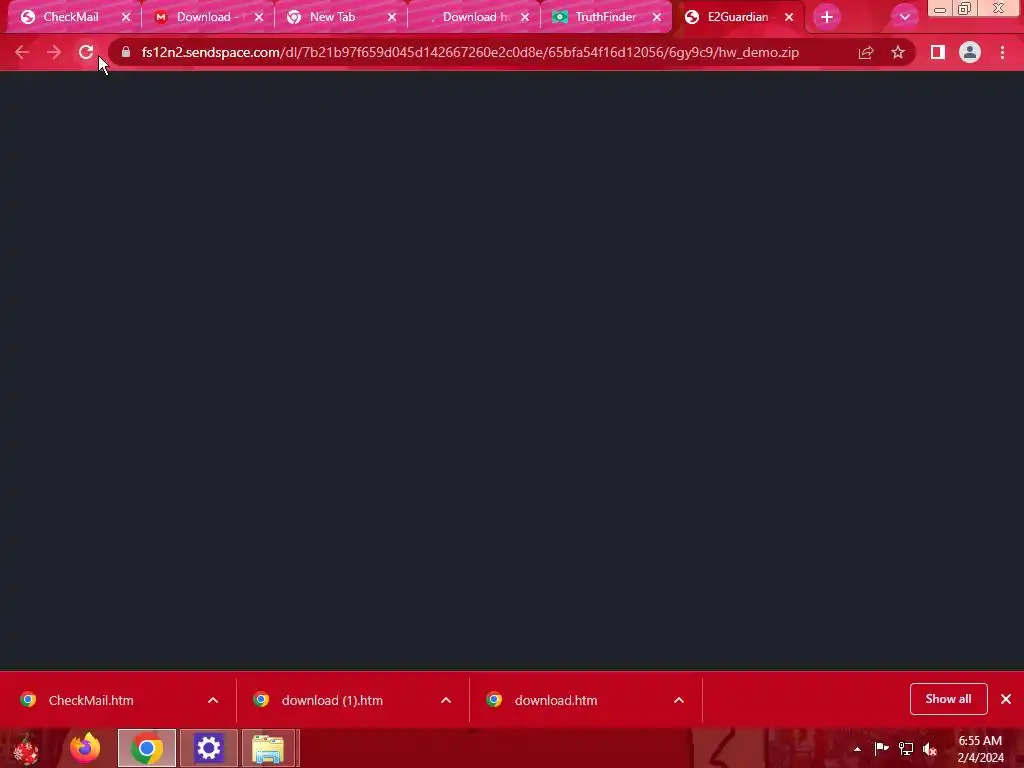Open tab search dropdown
The image size is (1024, 768).
click(904, 17)
